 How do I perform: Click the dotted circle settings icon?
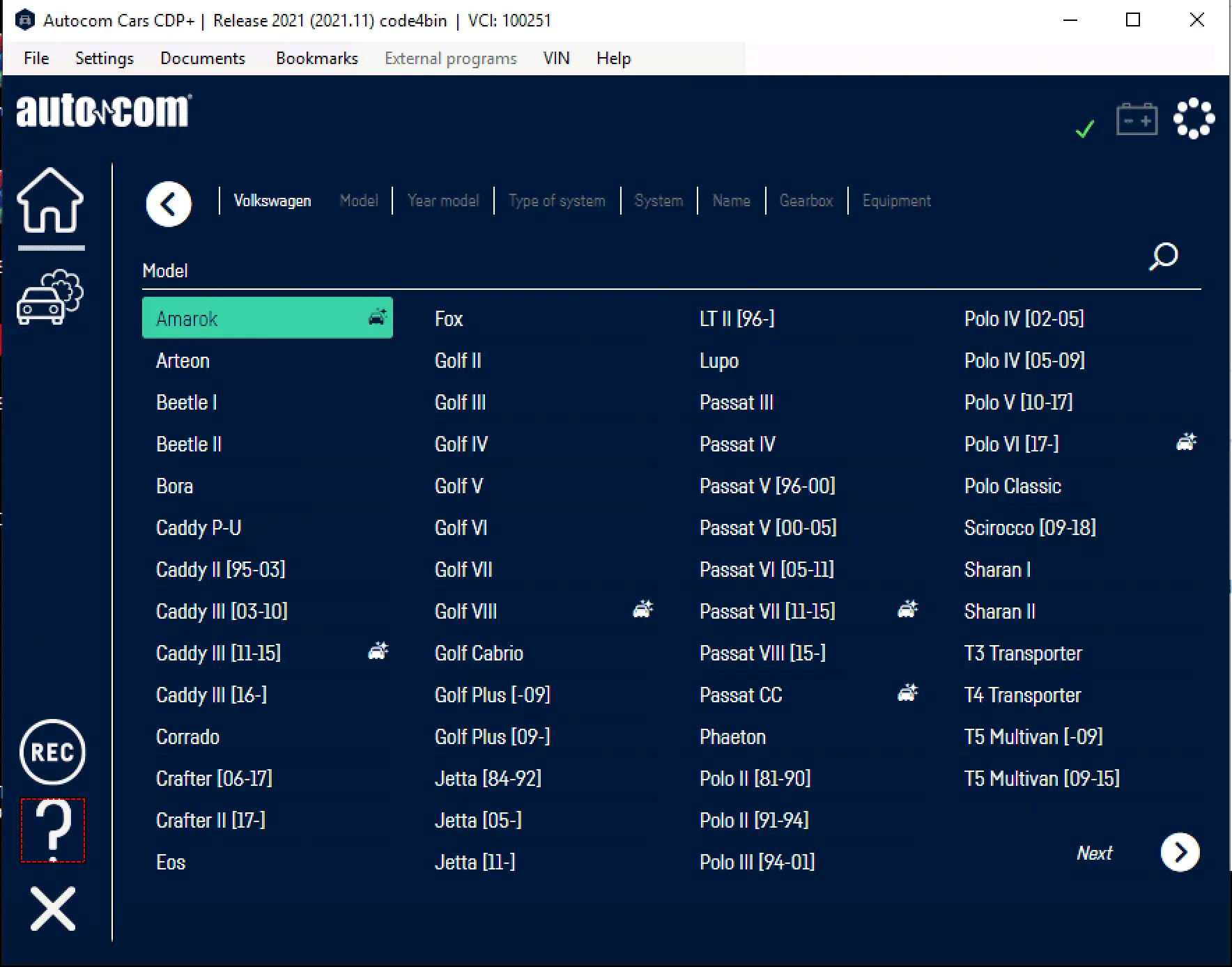coord(1194,118)
